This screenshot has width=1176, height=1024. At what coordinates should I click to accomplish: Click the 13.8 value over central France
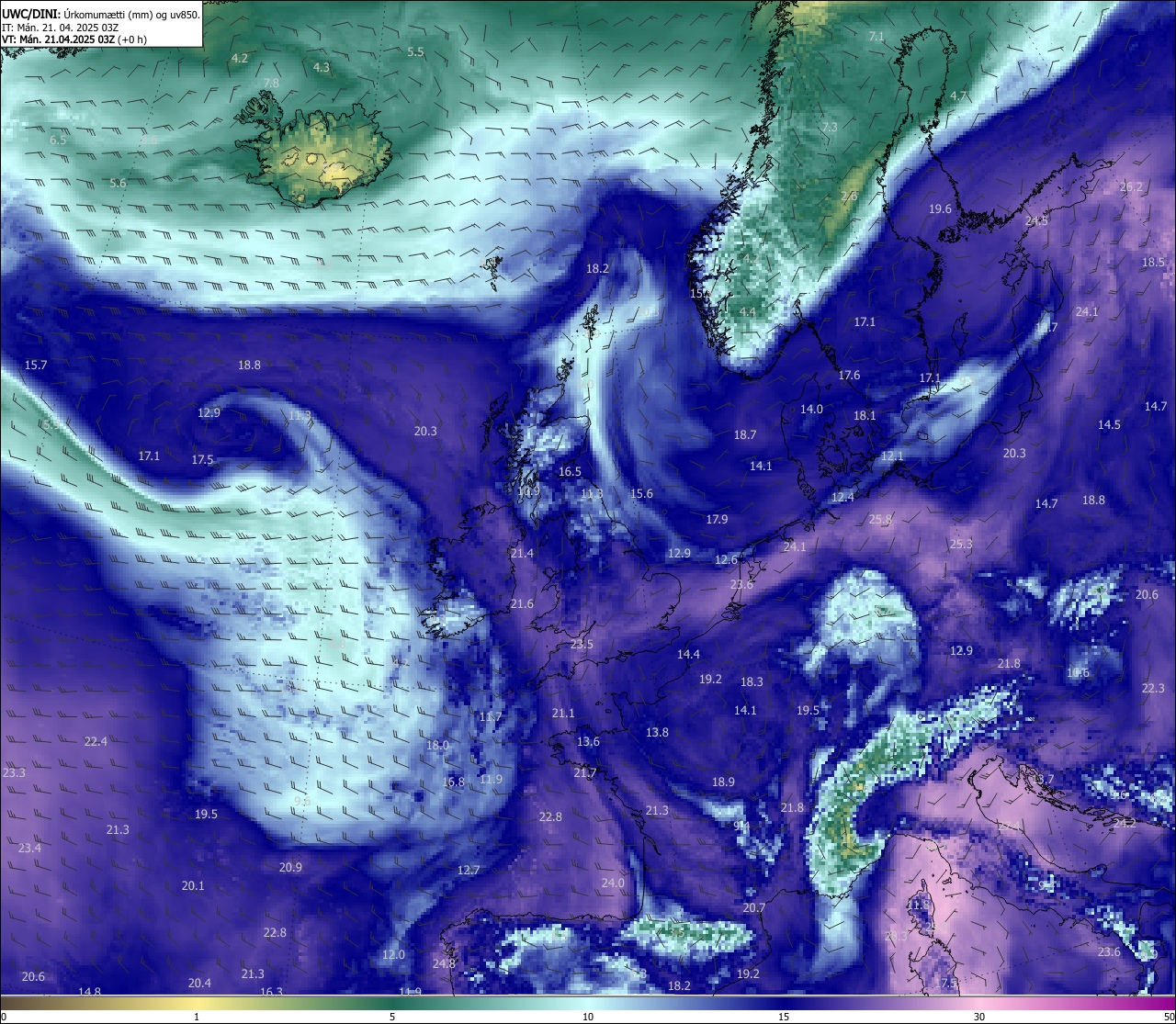[x=657, y=733]
